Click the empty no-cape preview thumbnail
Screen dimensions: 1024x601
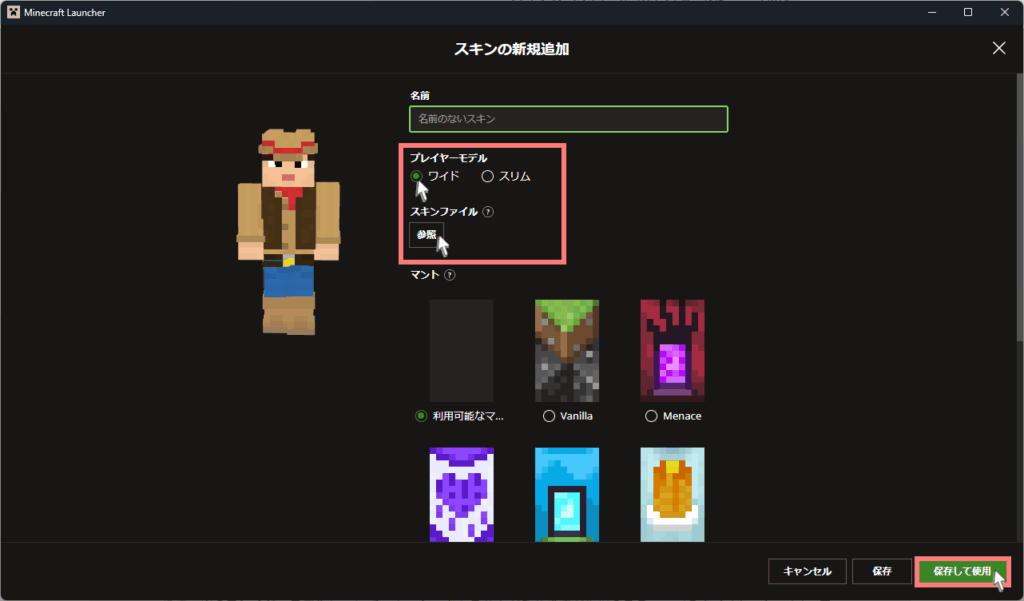click(x=461, y=350)
